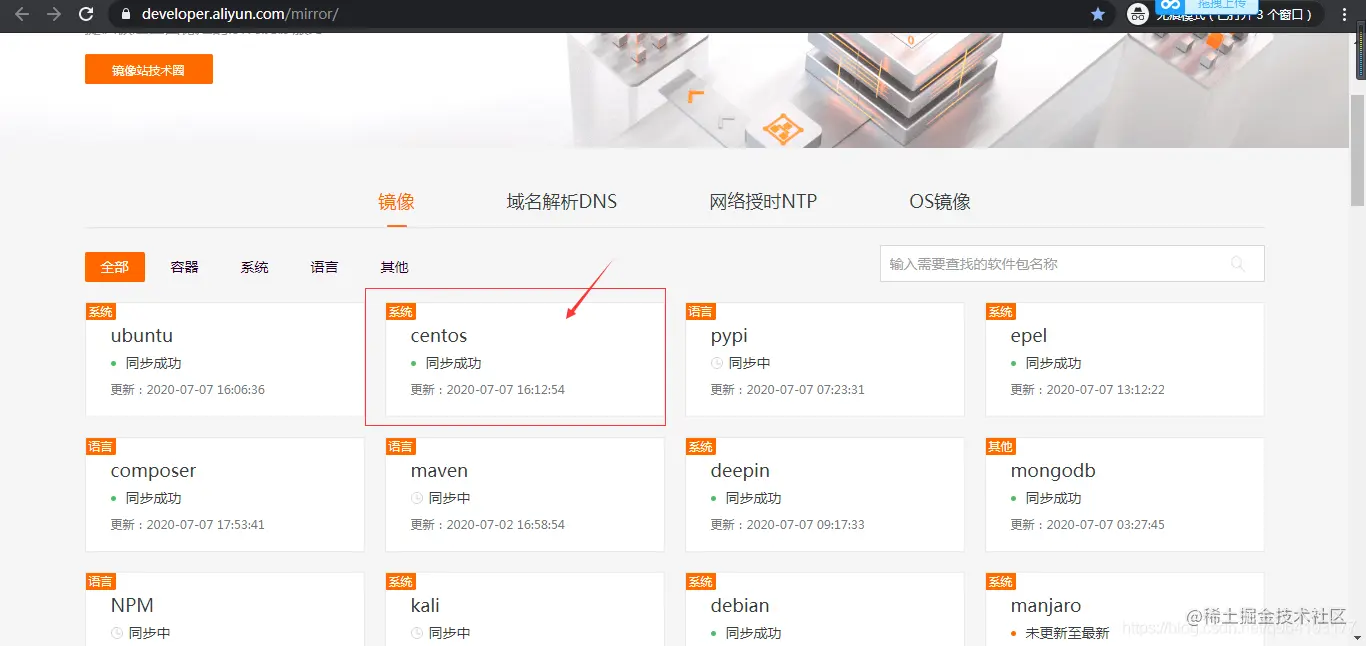Click the 系统 tag on kali card
Viewport: 1366px width, 646px height.
point(401,582)
